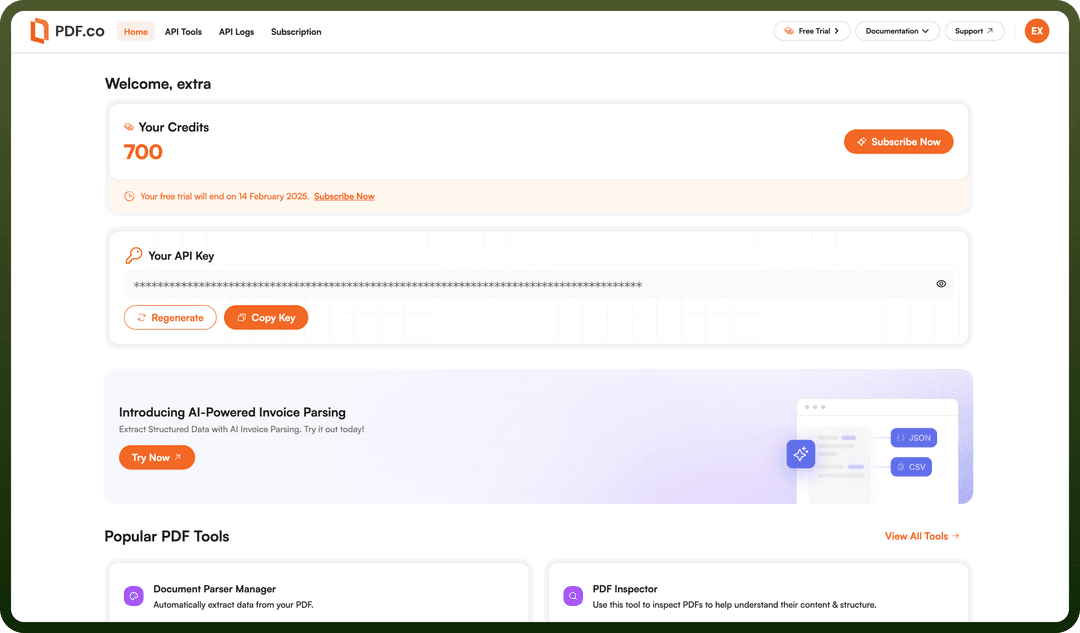Click the key icon beside Your API Key
The image size is (1080, 633).
click(134, 256)
